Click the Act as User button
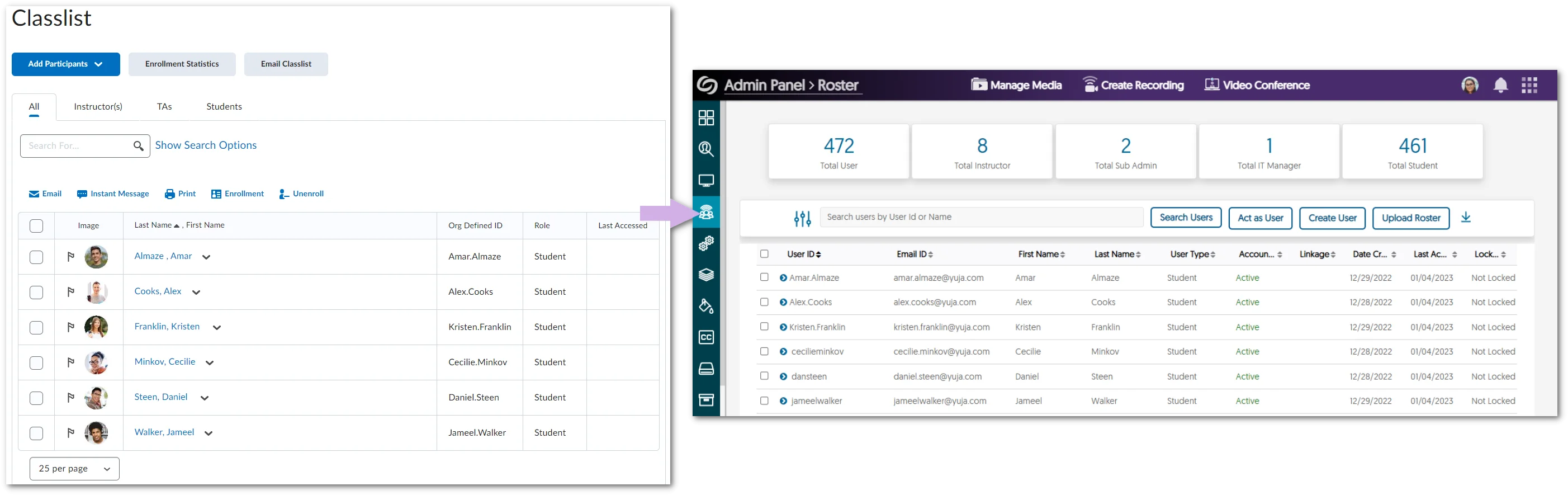This screenshot has width=1568, height=495. 1260,218
